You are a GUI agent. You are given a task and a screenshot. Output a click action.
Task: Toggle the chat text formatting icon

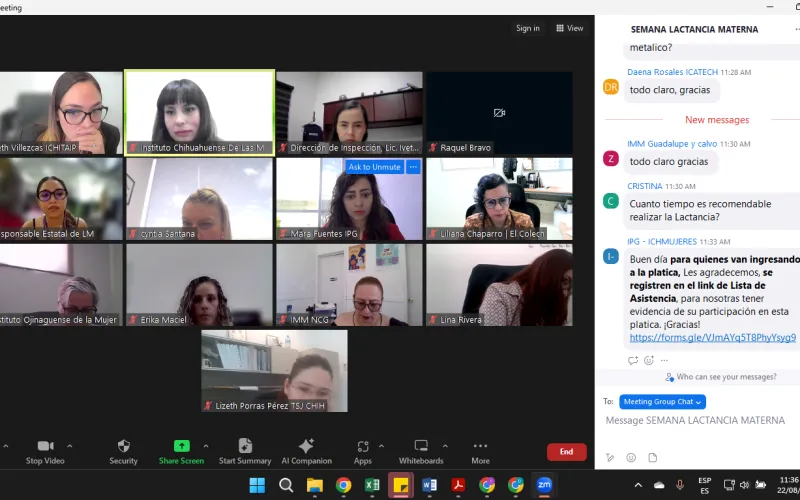(610, 458)
